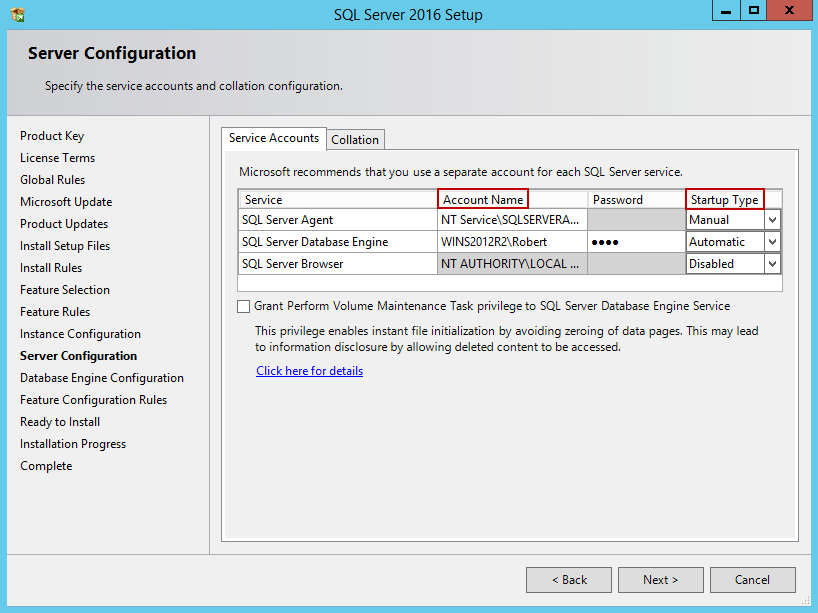Screen dimensions: 818x613
Task: Click the Password field for Database Engine
Action: [x=634, y=241]
